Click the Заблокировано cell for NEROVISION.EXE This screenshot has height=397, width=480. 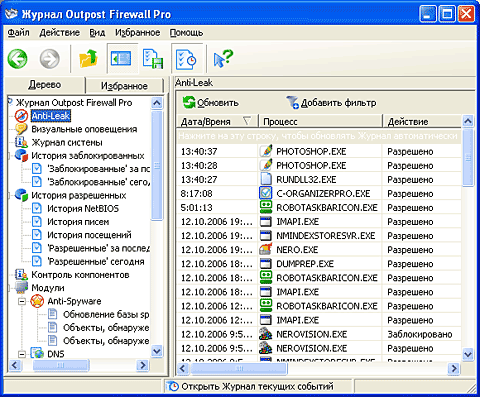coord(420,334)
